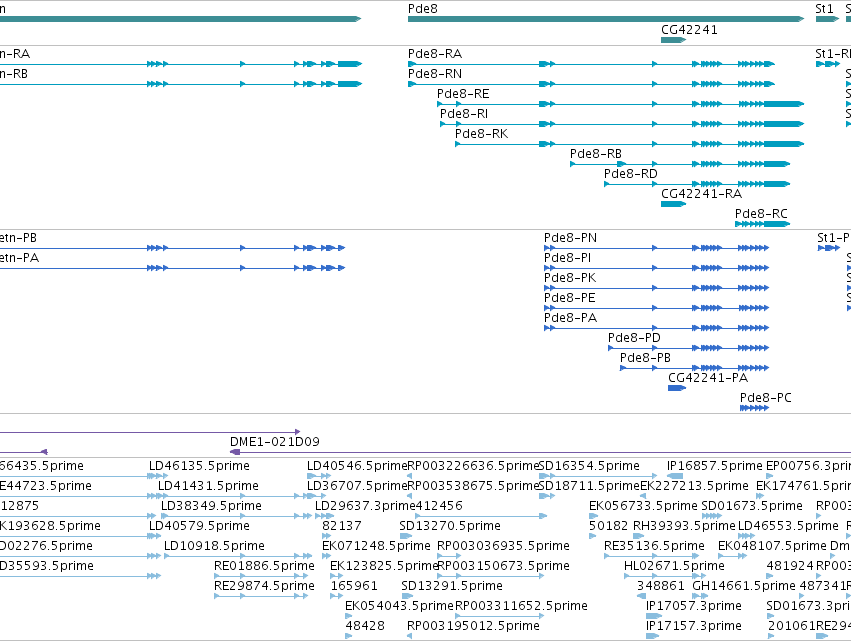Image resolution: width=851 pixels, height=641 pixels.
Task: Select EST IP16857.5prime
Action: tap(714, 466)
